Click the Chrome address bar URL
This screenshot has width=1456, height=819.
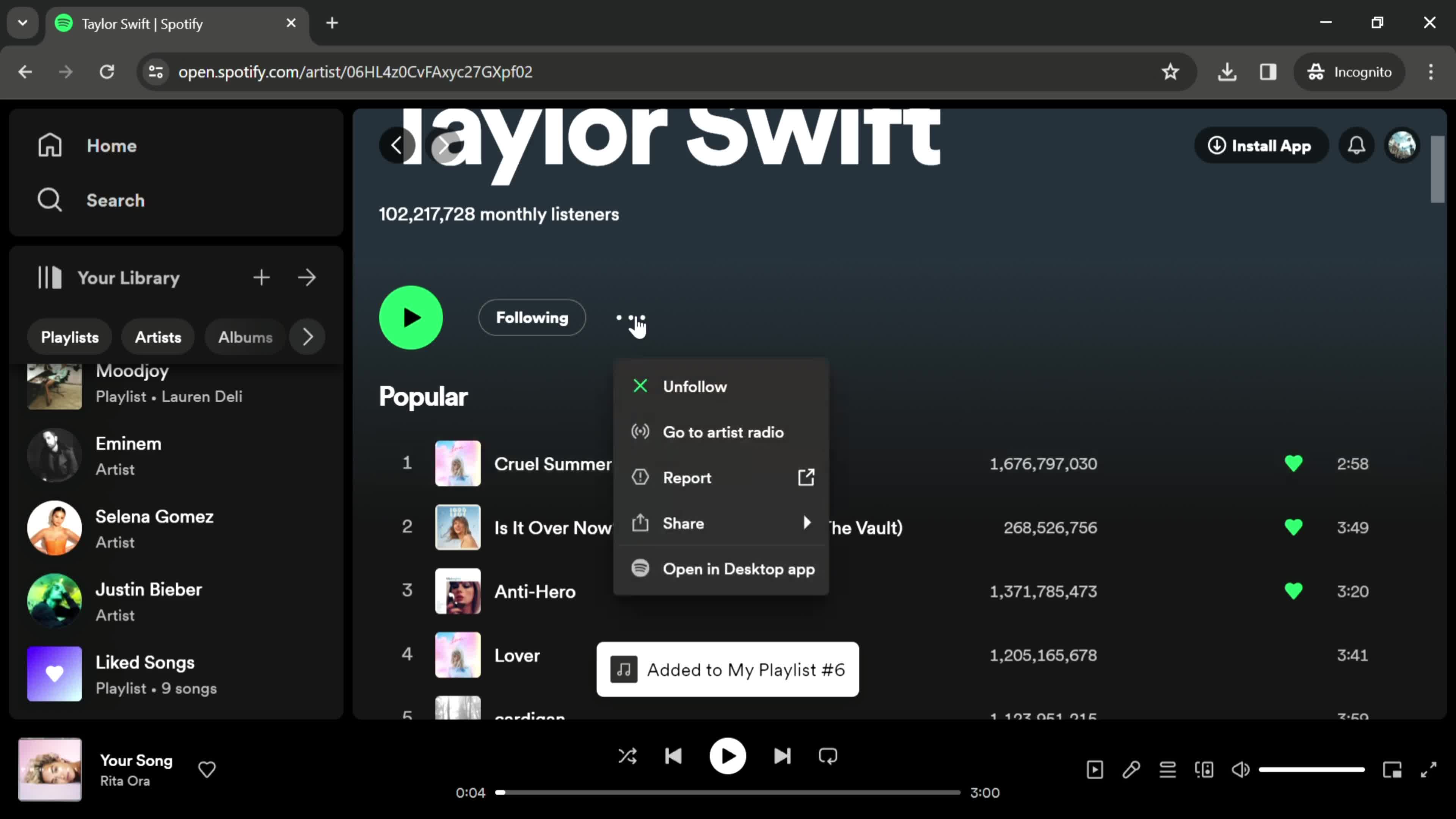point(355,72)
